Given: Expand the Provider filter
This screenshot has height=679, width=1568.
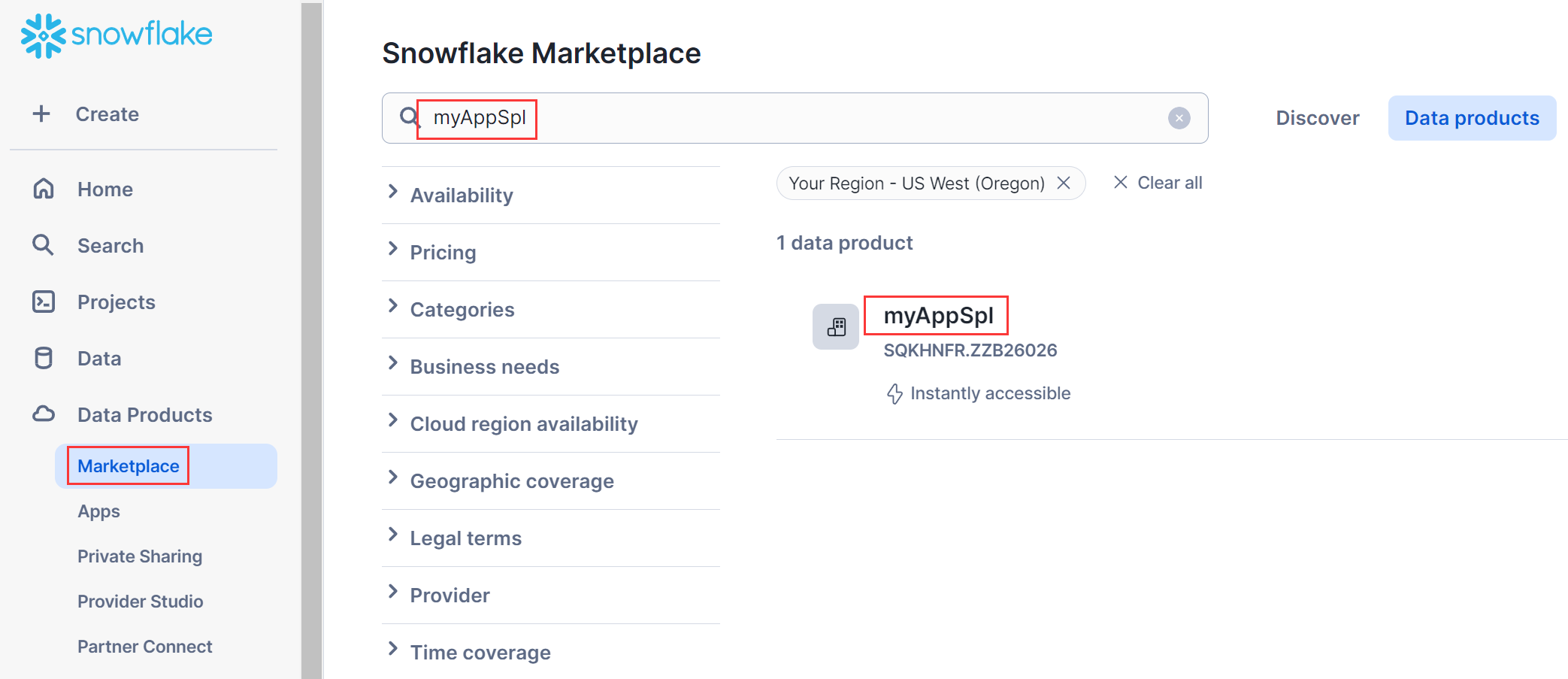Looking at the screenshot, I should 450,596.
